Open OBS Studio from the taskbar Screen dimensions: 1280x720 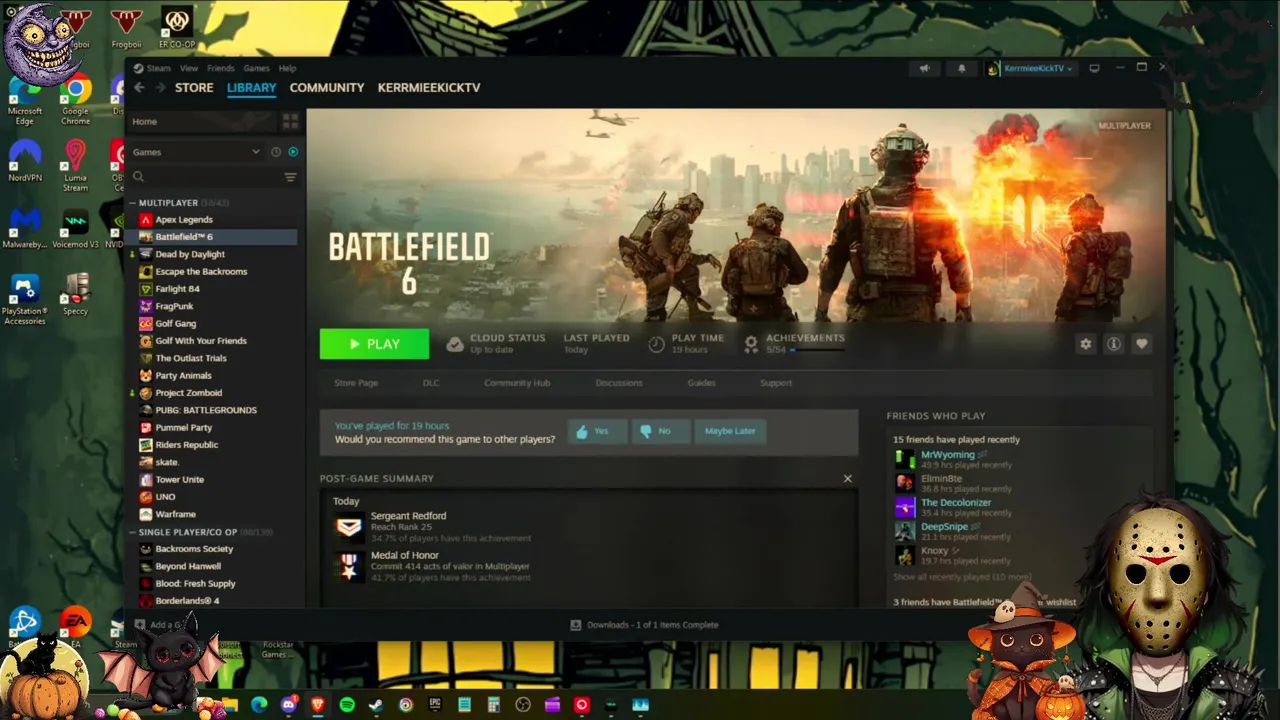click(x=523, y=705)
